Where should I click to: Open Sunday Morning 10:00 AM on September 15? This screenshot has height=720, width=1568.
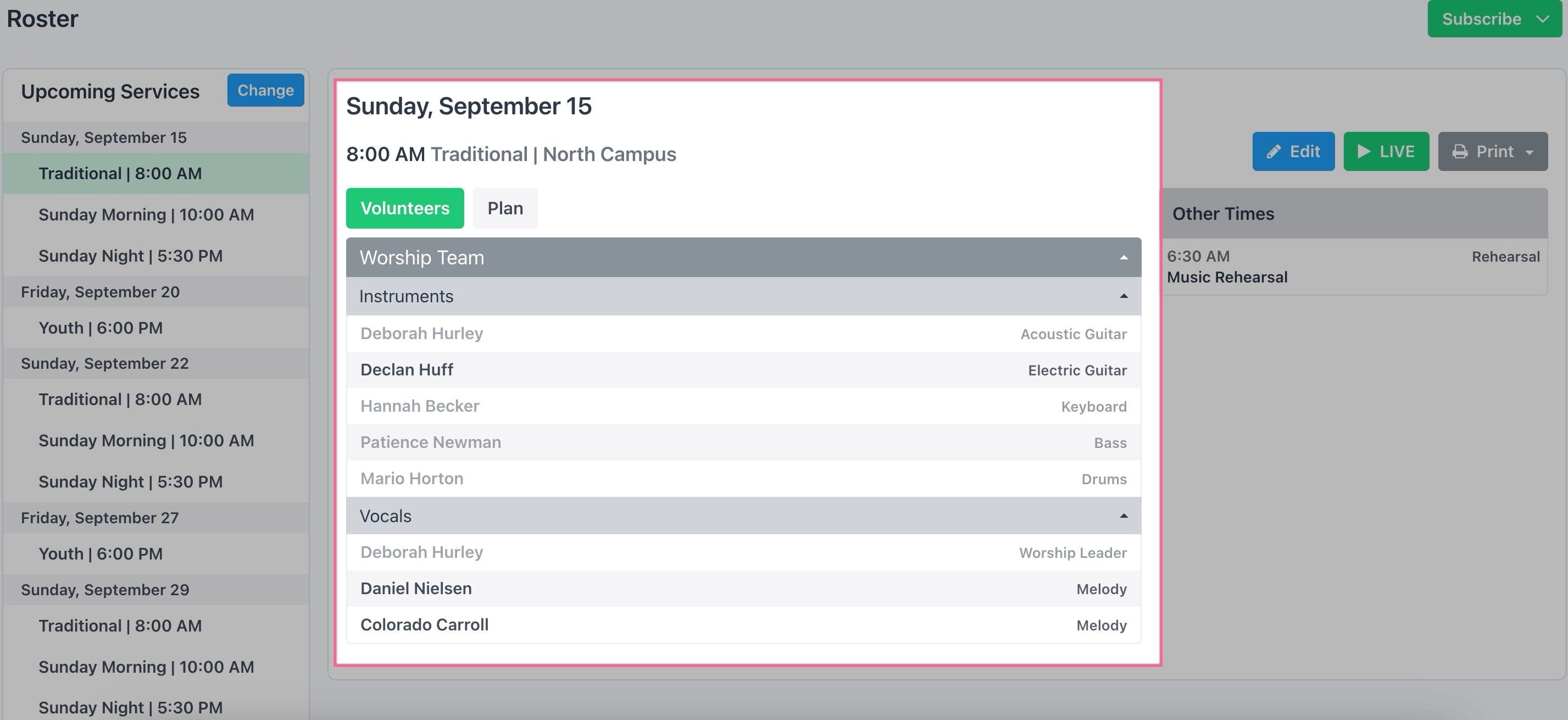tap(146, 214)
